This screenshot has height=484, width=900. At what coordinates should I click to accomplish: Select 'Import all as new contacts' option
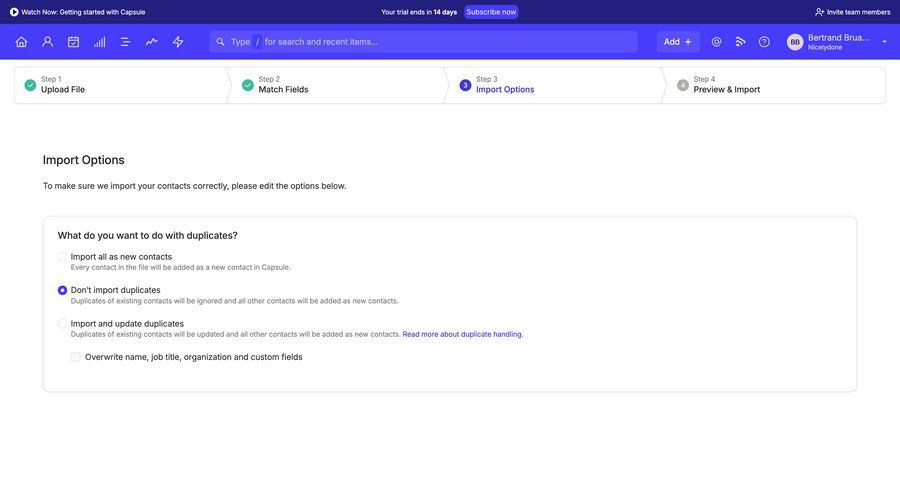(x=63, y=257)
